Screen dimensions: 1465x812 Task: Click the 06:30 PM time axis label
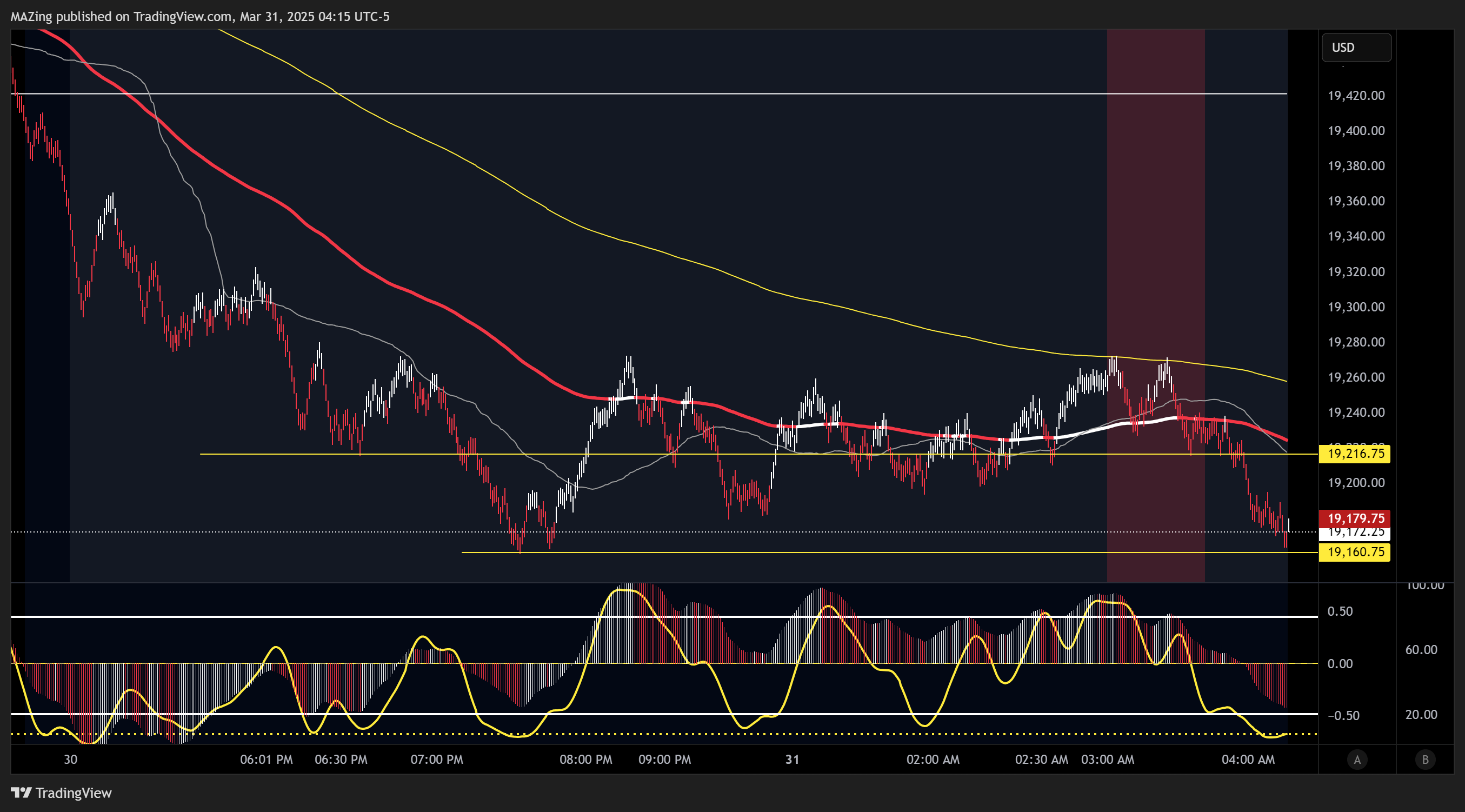[x=341, y=760]
